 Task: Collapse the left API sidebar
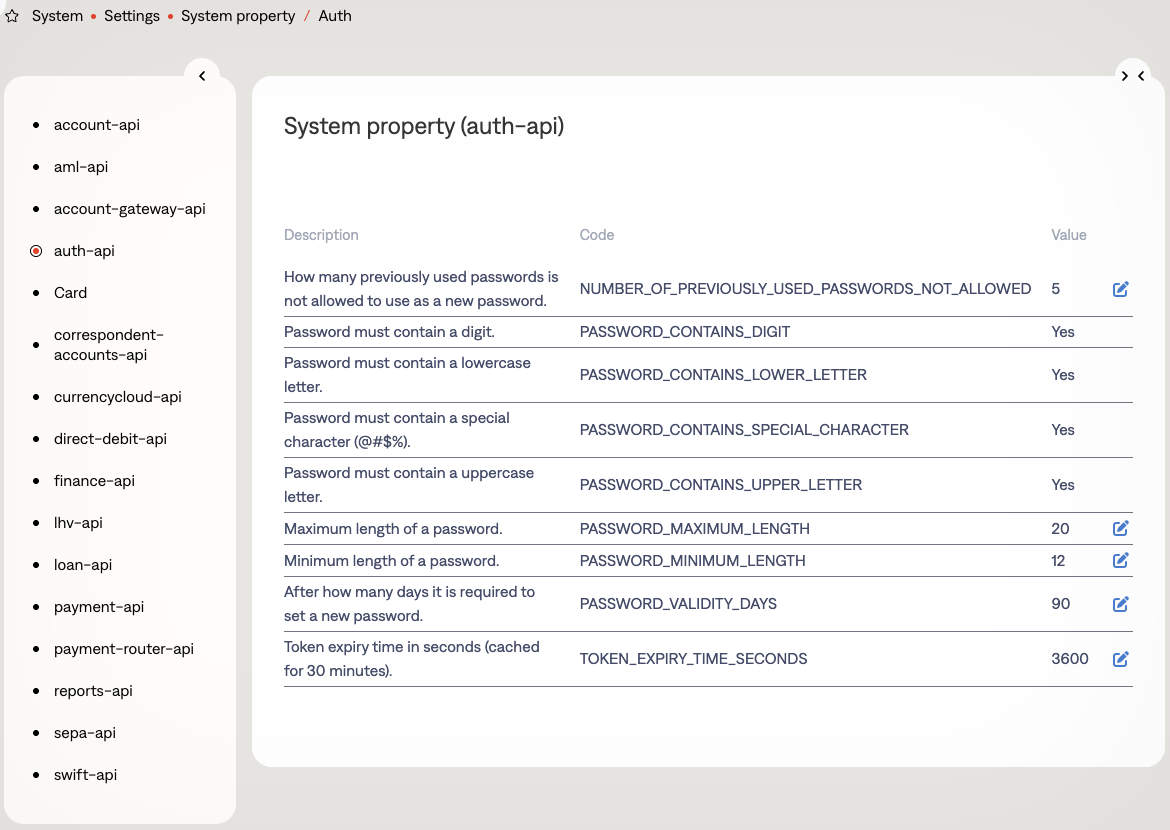pyautogui.click(x=202, y=76)
